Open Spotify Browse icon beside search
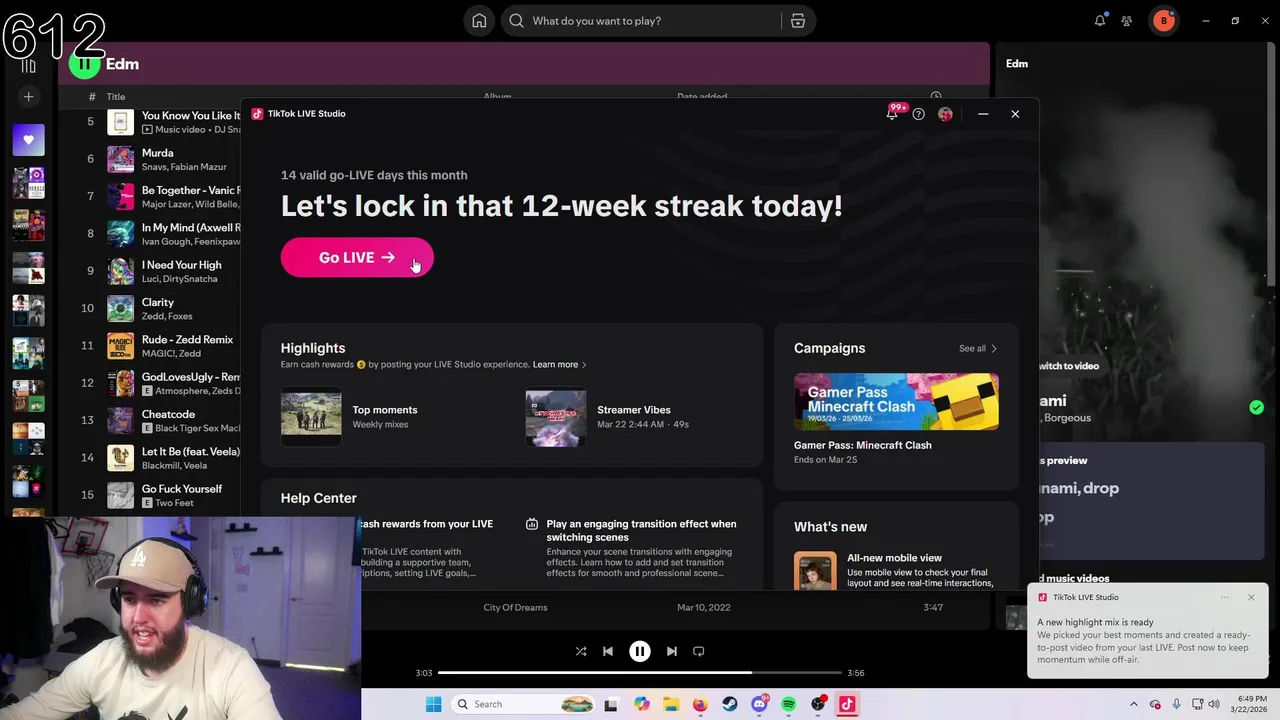This screenshot has width=1280, height=720. pyautogui.click(x=797, y=21)
